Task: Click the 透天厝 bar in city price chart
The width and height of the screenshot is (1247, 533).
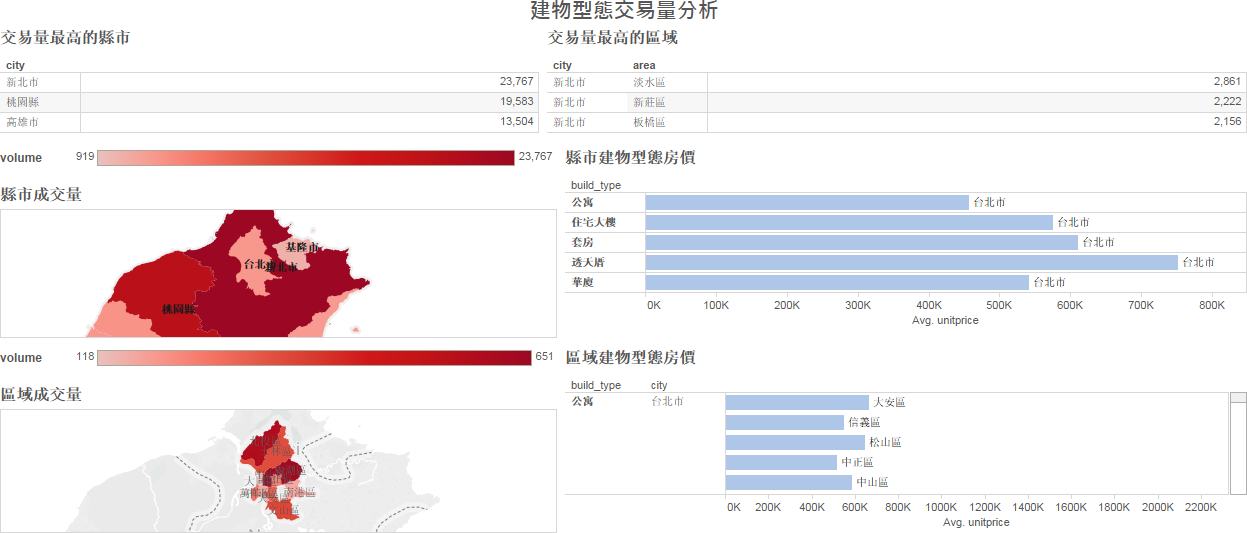Action: pos(912,262)
